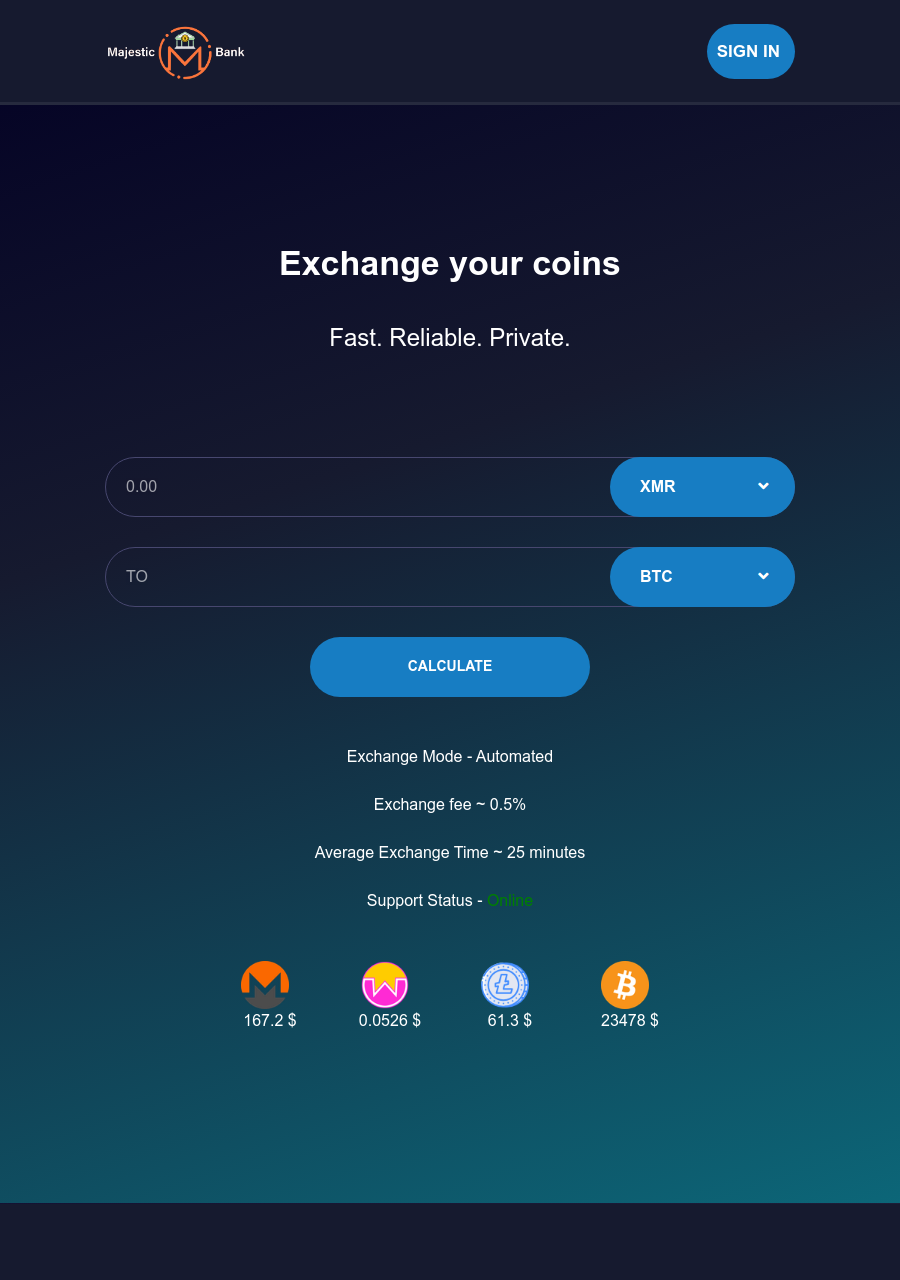Click the 23478 $ Bitcoin price
Screen dimensions: 900x1280
coord(629,1020)
